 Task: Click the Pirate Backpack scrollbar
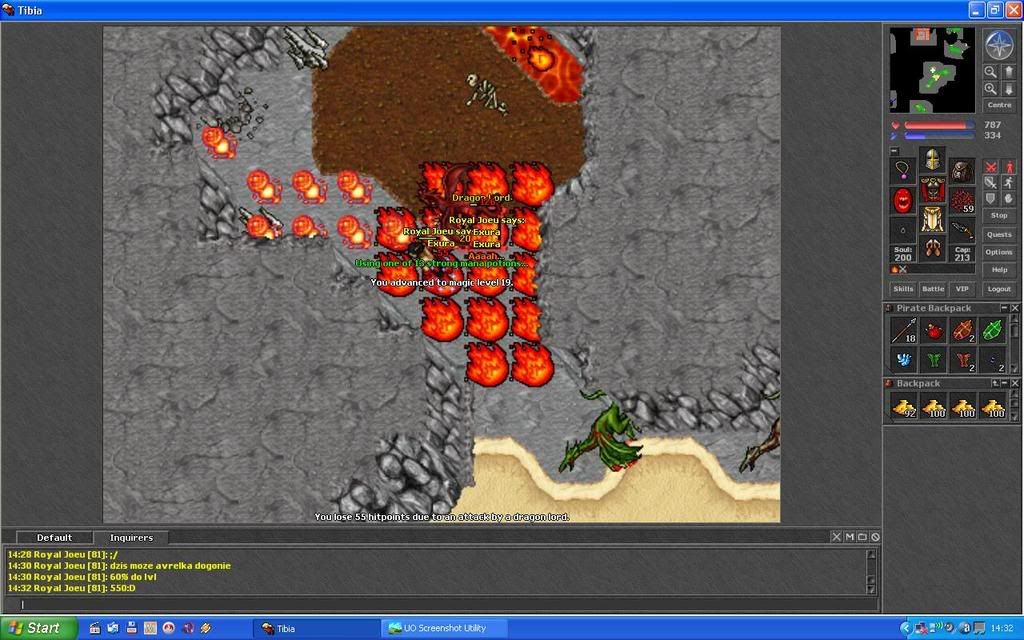click(x=1015, y=345)
